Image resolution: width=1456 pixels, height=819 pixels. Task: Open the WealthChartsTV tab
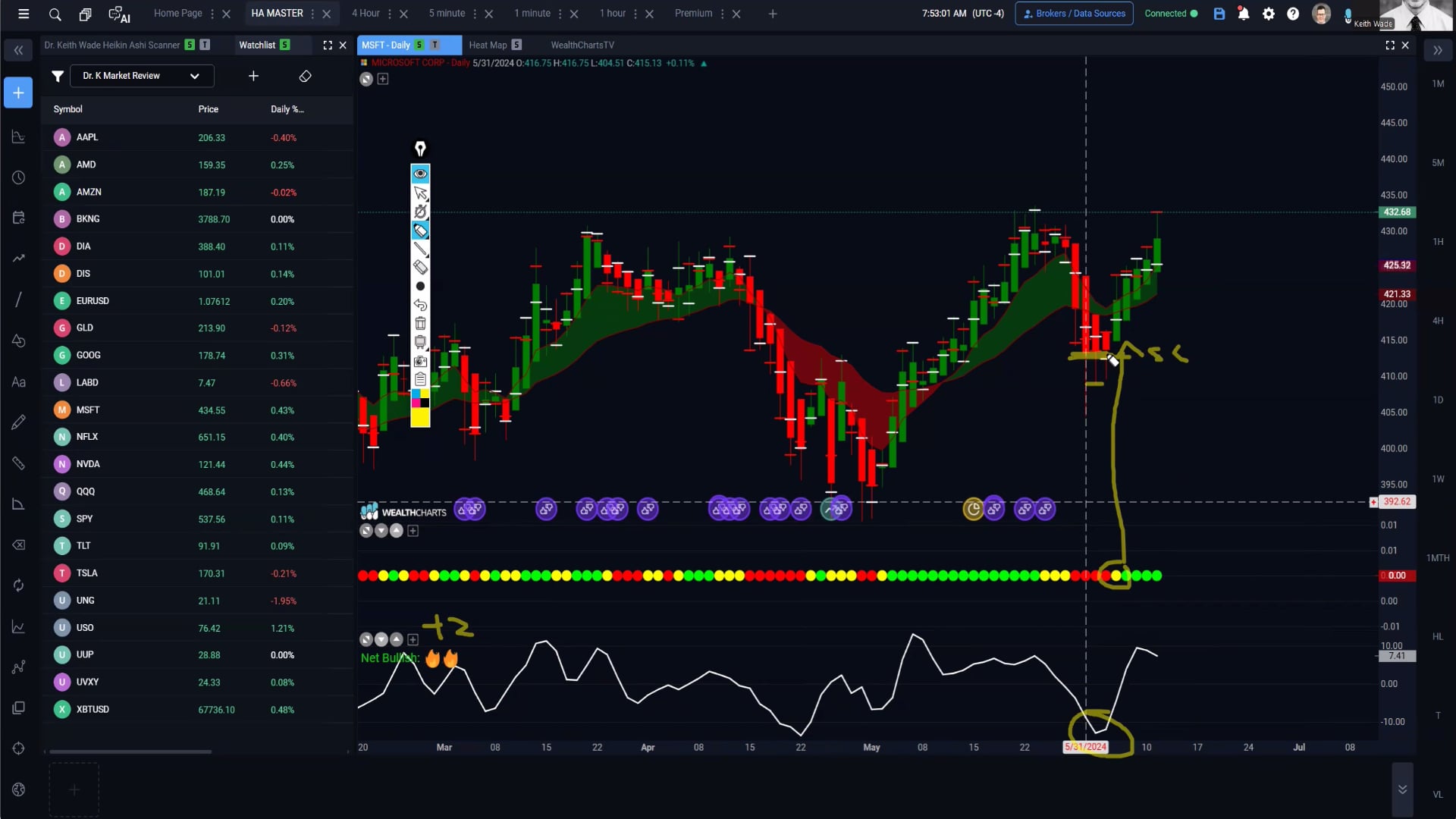582,45
